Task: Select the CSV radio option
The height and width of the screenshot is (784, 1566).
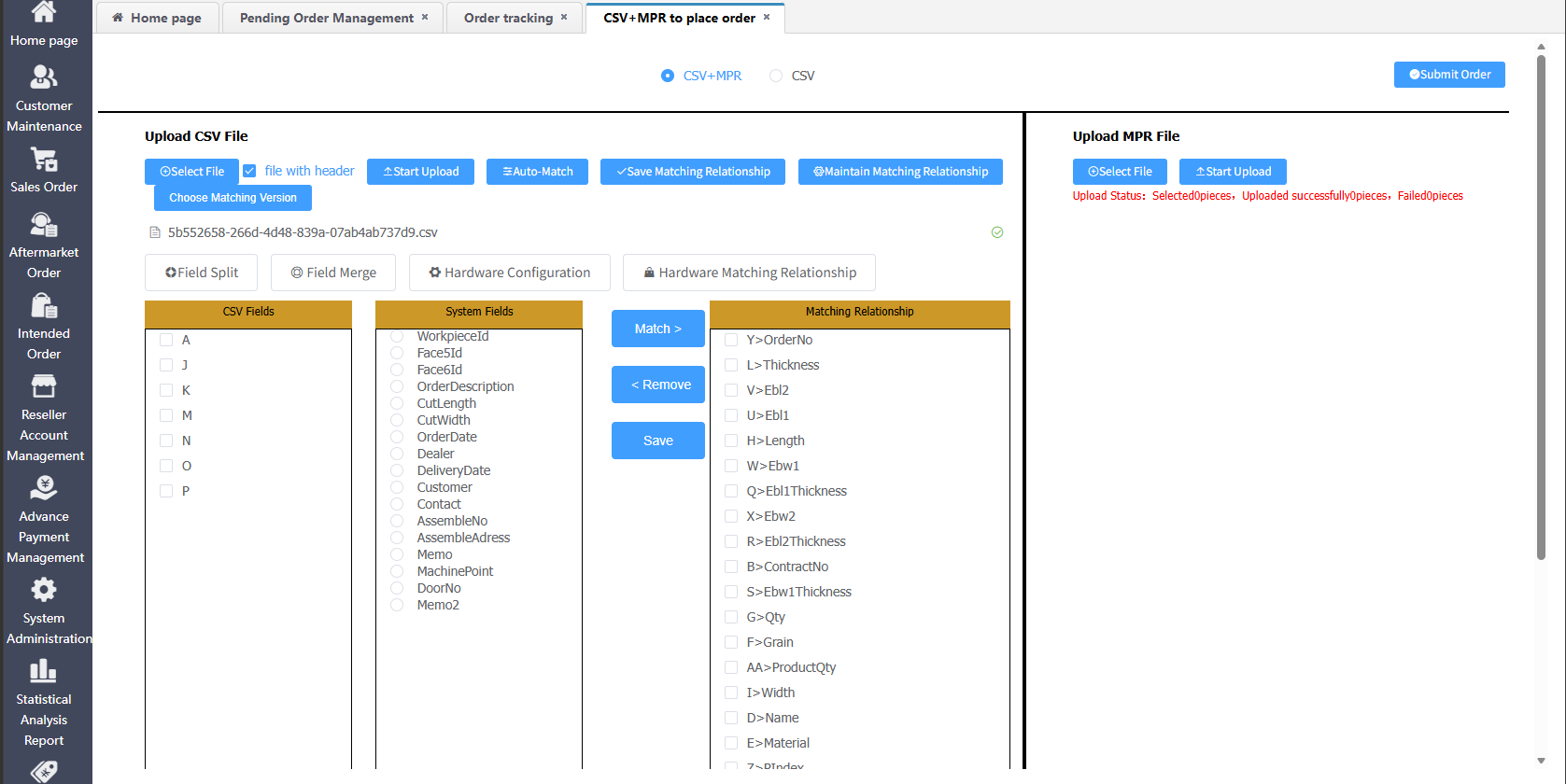Action: tap(776, 76)
